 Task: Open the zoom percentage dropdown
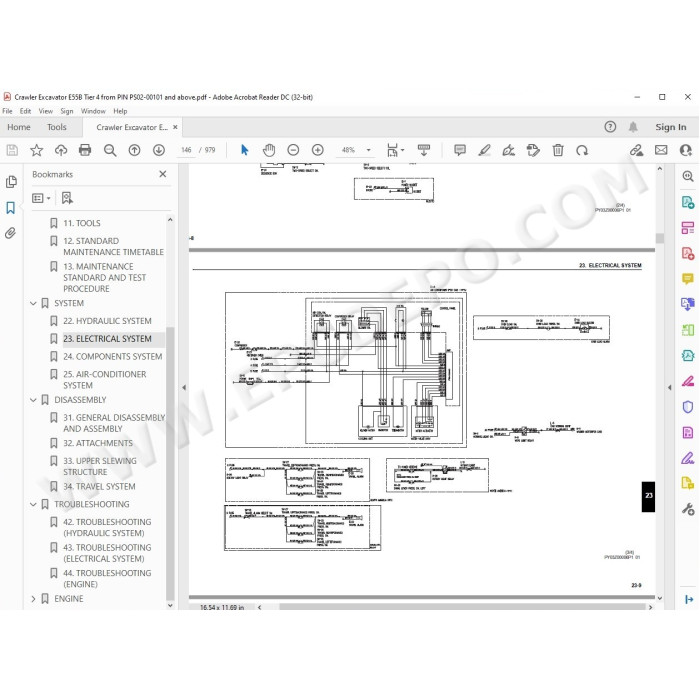click(369, 150)
